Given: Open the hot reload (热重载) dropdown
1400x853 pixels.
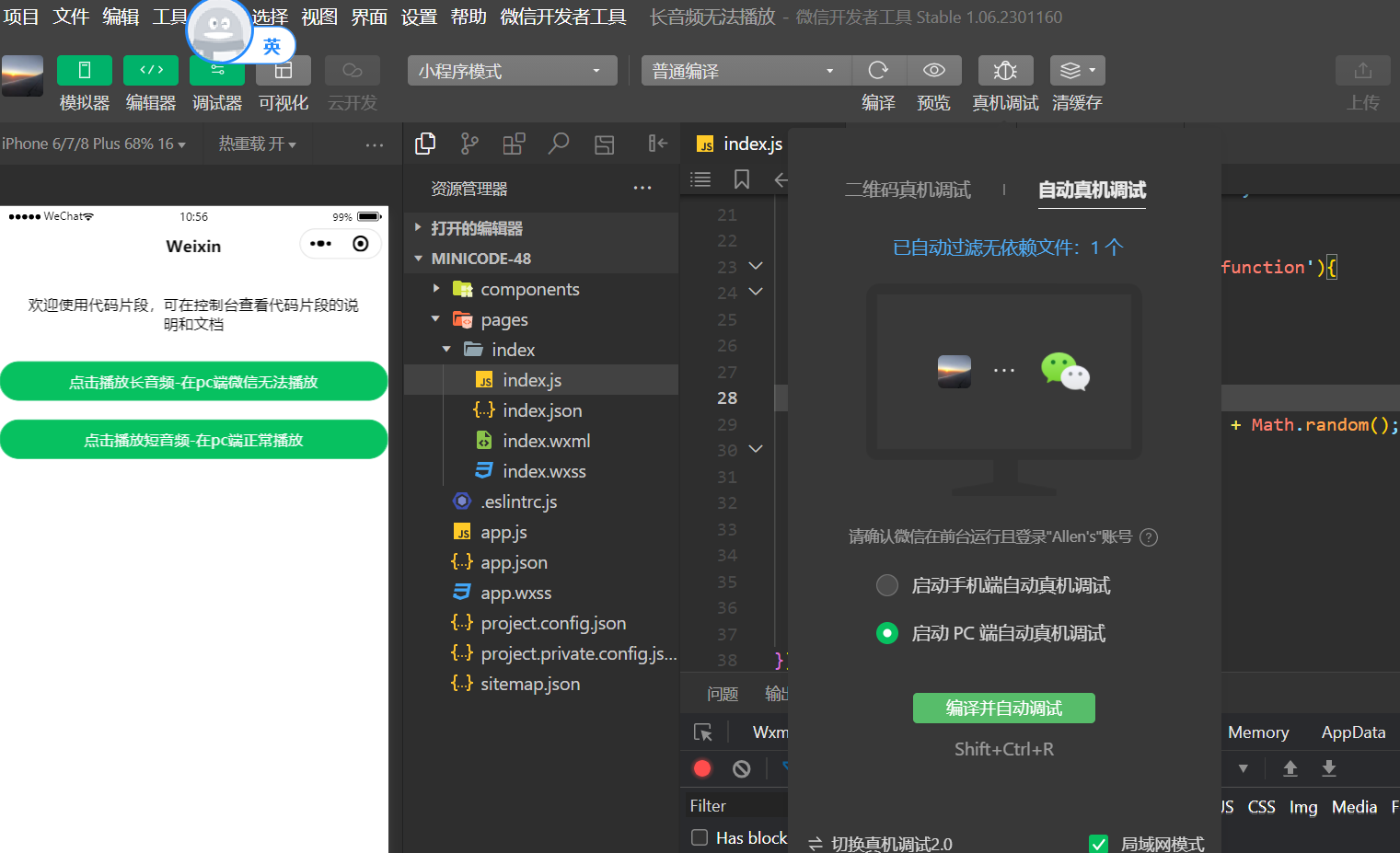Looking at the screenshot, I should (257, 144).
